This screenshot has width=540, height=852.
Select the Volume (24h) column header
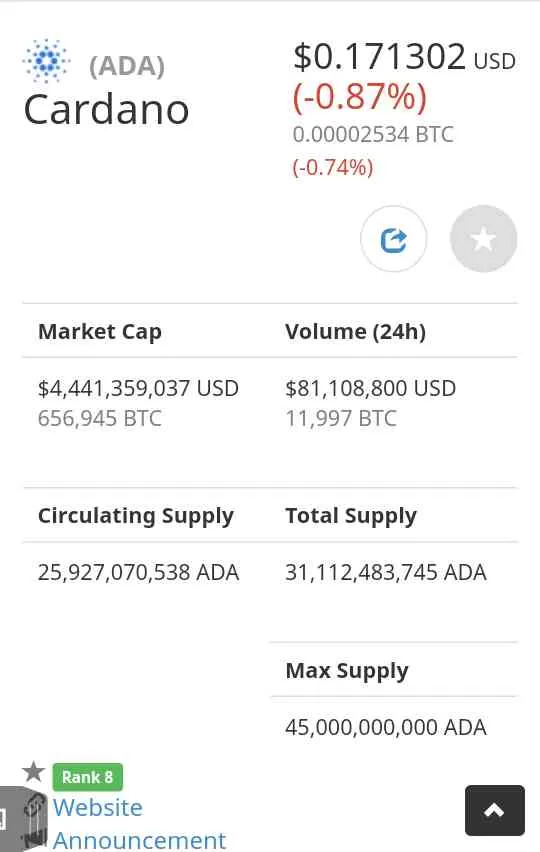click(x=355, y=331)
